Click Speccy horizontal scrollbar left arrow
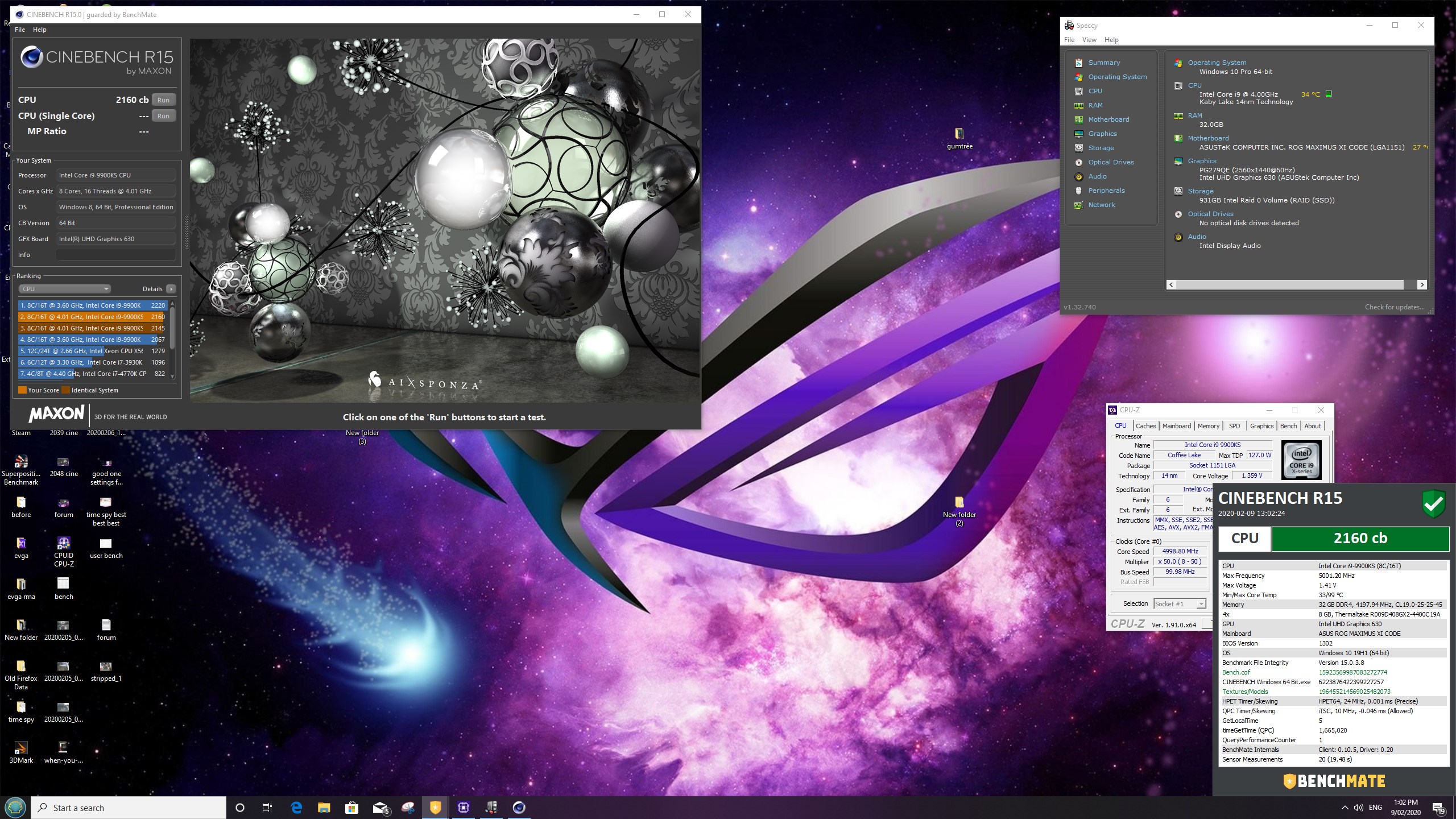 click(x=1170, y=284)
